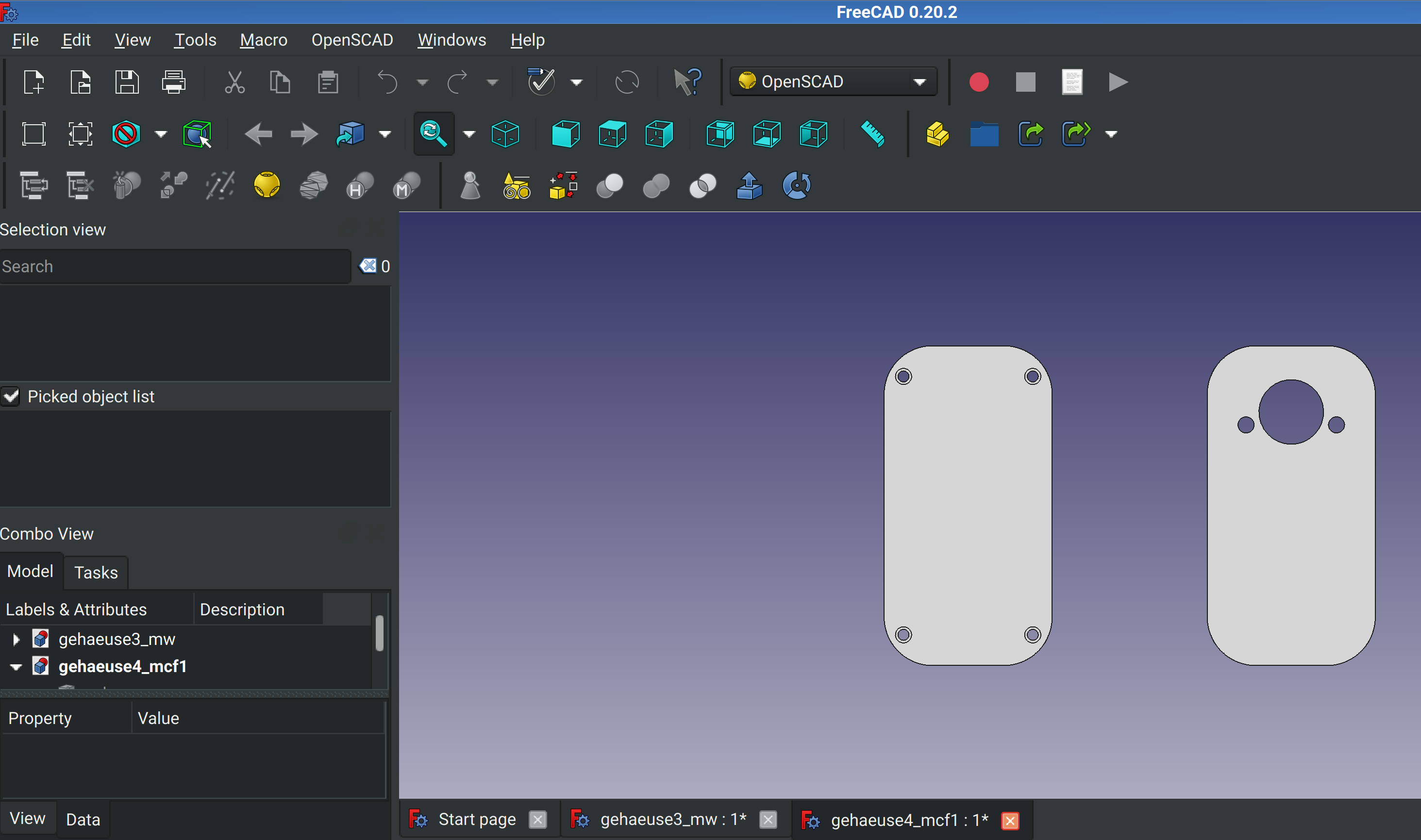Execute macro play button

pos(1118,82)
